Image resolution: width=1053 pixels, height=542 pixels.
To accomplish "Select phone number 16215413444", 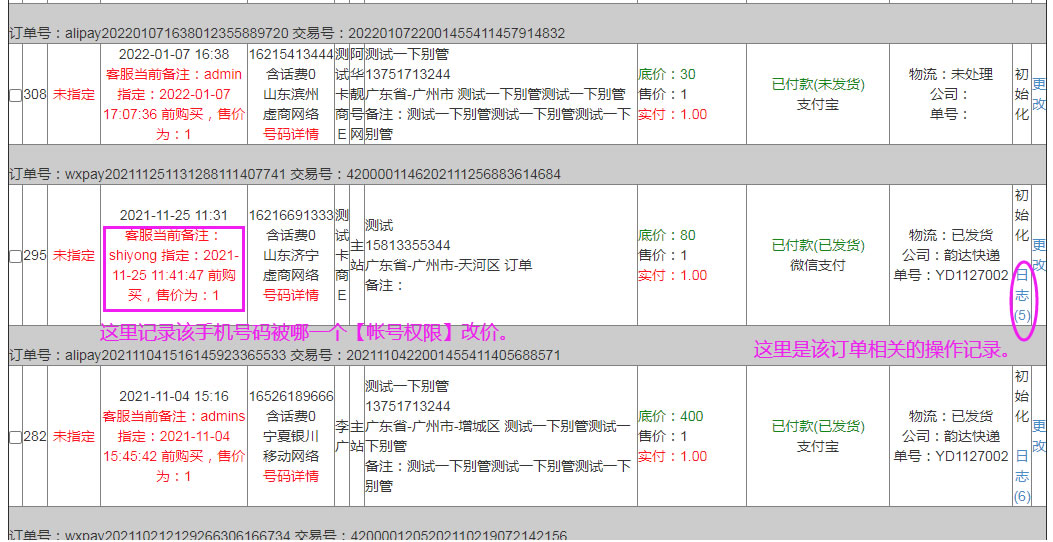I will [291, 54].
